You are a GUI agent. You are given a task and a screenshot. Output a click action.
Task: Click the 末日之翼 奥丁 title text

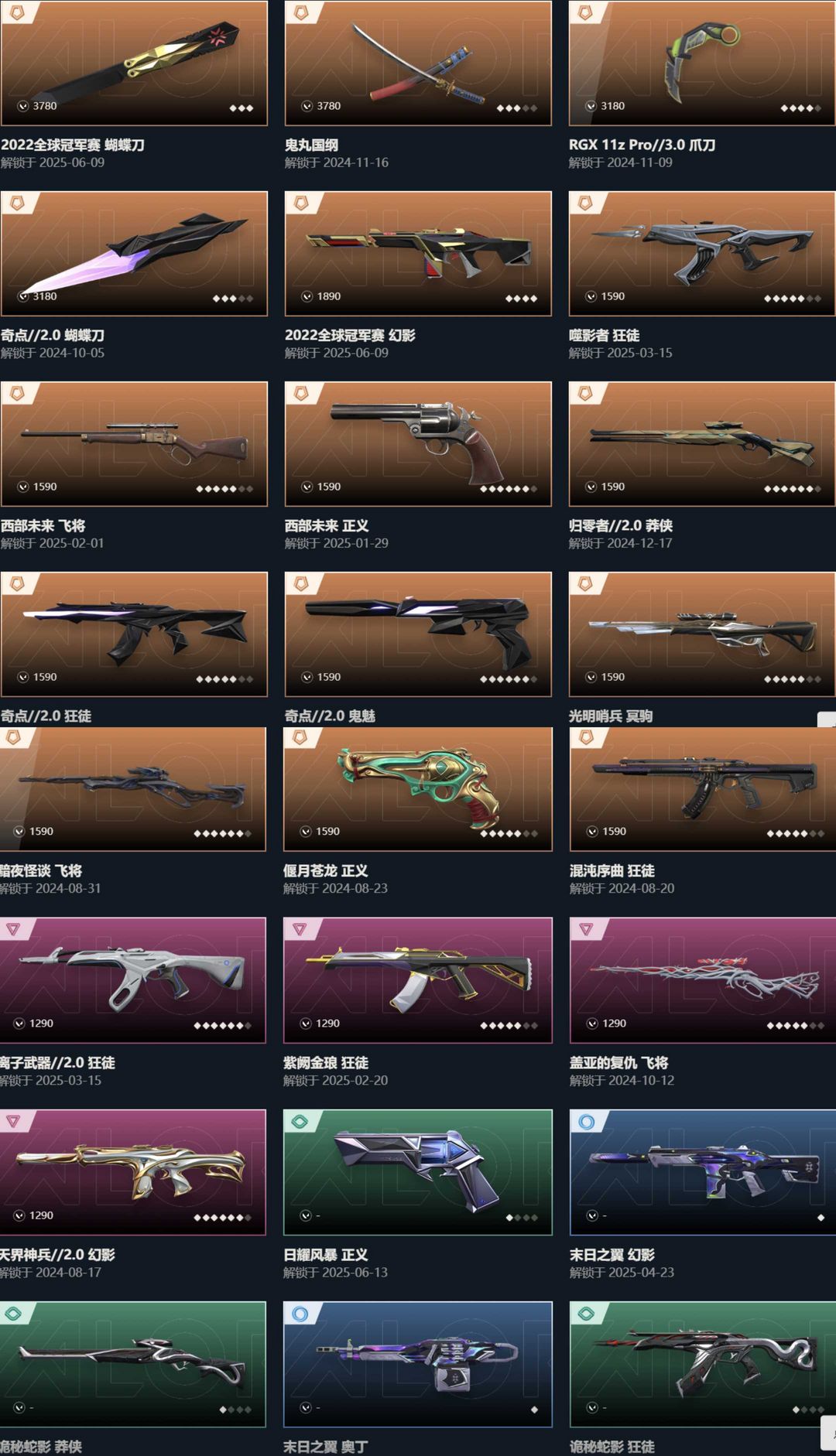pos(326,1447)
